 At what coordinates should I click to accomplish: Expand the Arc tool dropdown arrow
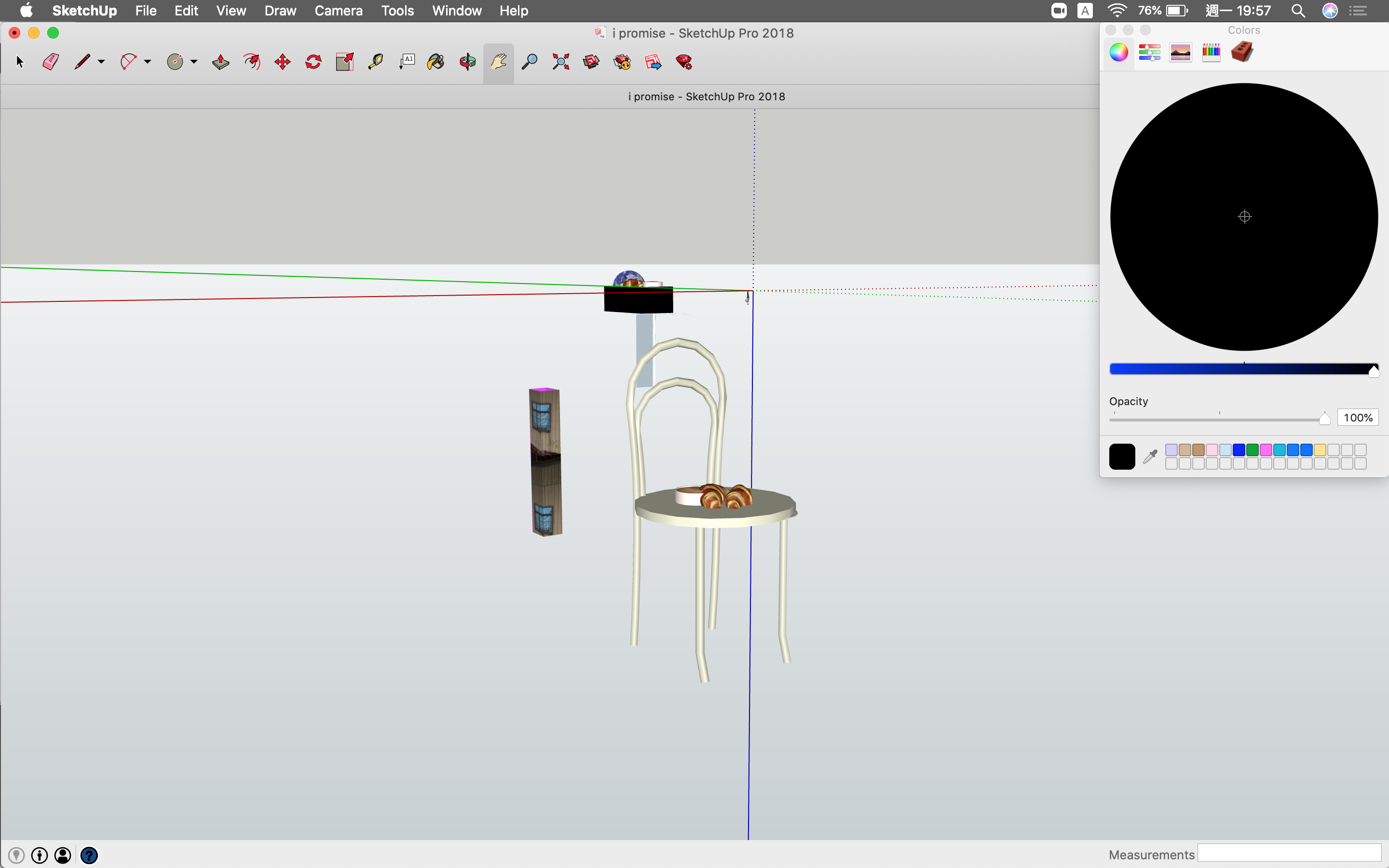[148, 62]
